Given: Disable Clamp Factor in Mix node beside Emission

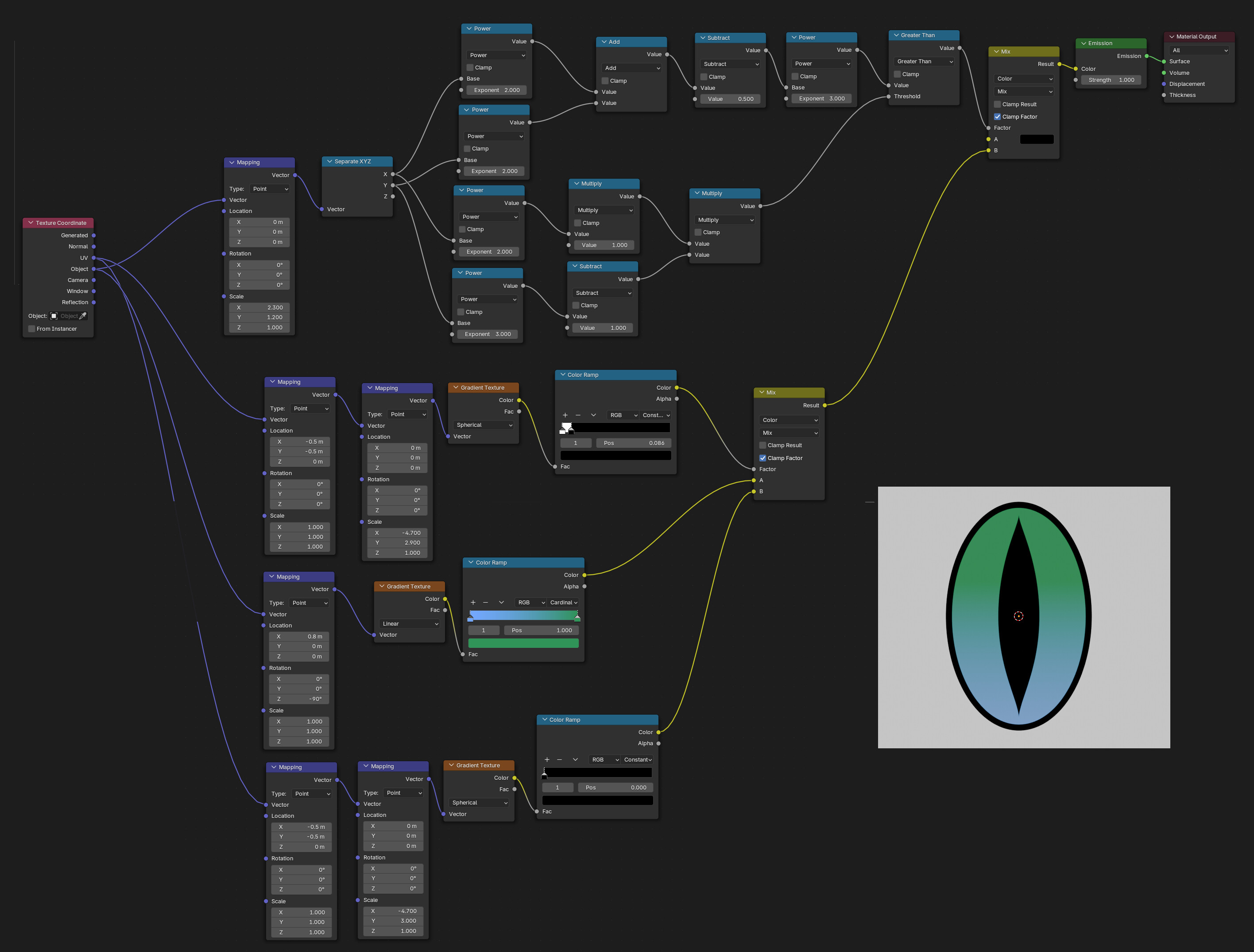Looking at the screenshot, I should click(997, 117).
